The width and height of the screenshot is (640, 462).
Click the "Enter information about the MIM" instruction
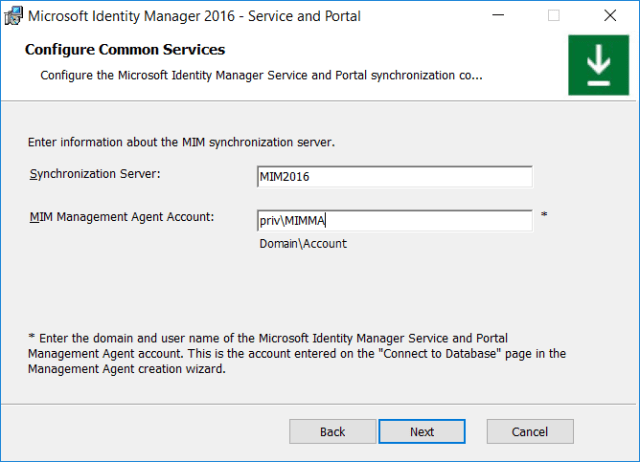pos(181,142)
